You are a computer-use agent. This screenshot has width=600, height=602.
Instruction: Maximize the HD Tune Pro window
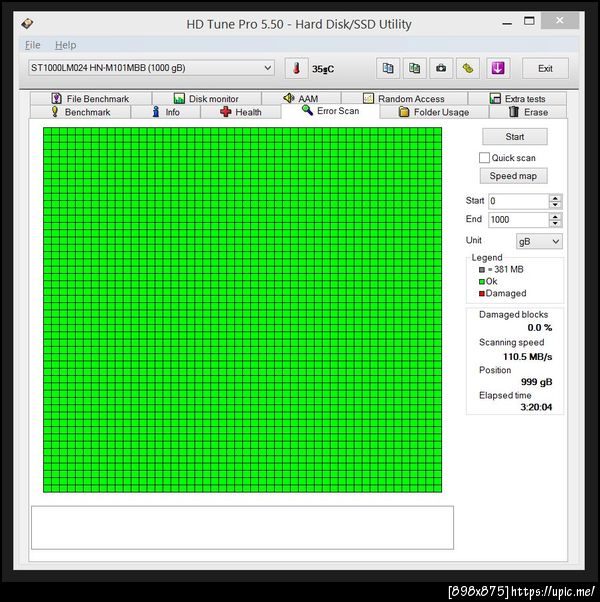point(529,21)
